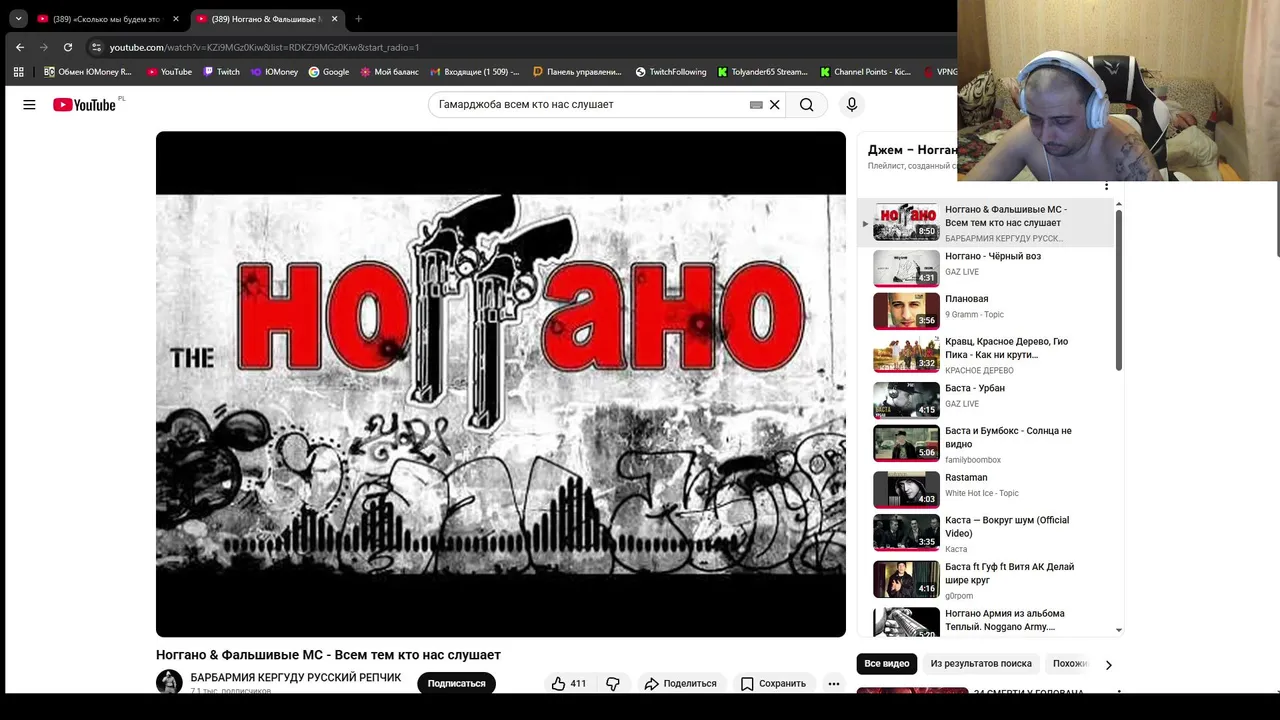Go back in browser history
This screenshot has width=1280, height=720.
[x=20, y=47]
